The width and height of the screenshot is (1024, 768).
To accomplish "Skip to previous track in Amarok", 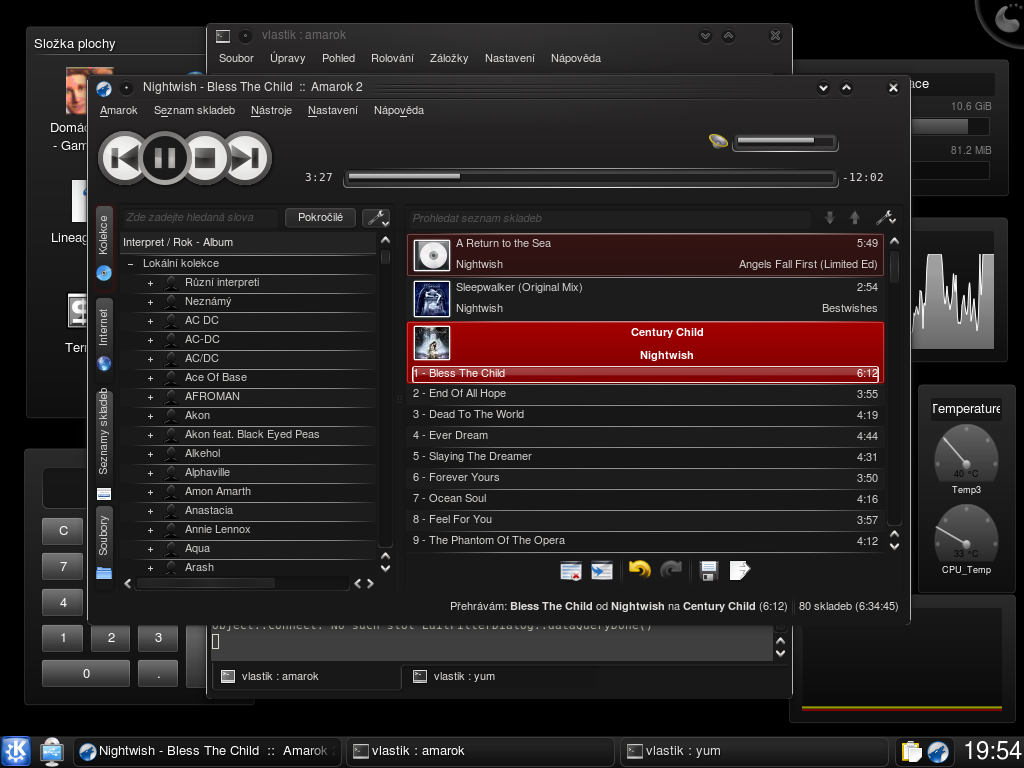I will click(x=121, y=158).
